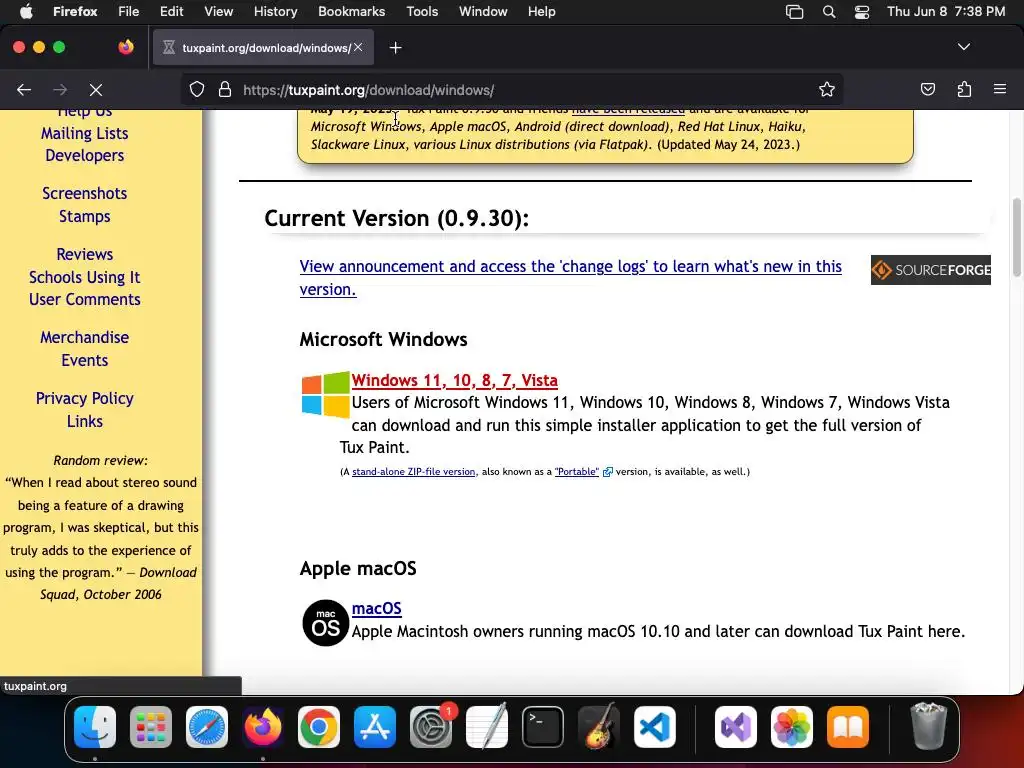This screenshot has width=1024, height=768.
Task: Open Terminal from the Dock
Action: (543, 727)
